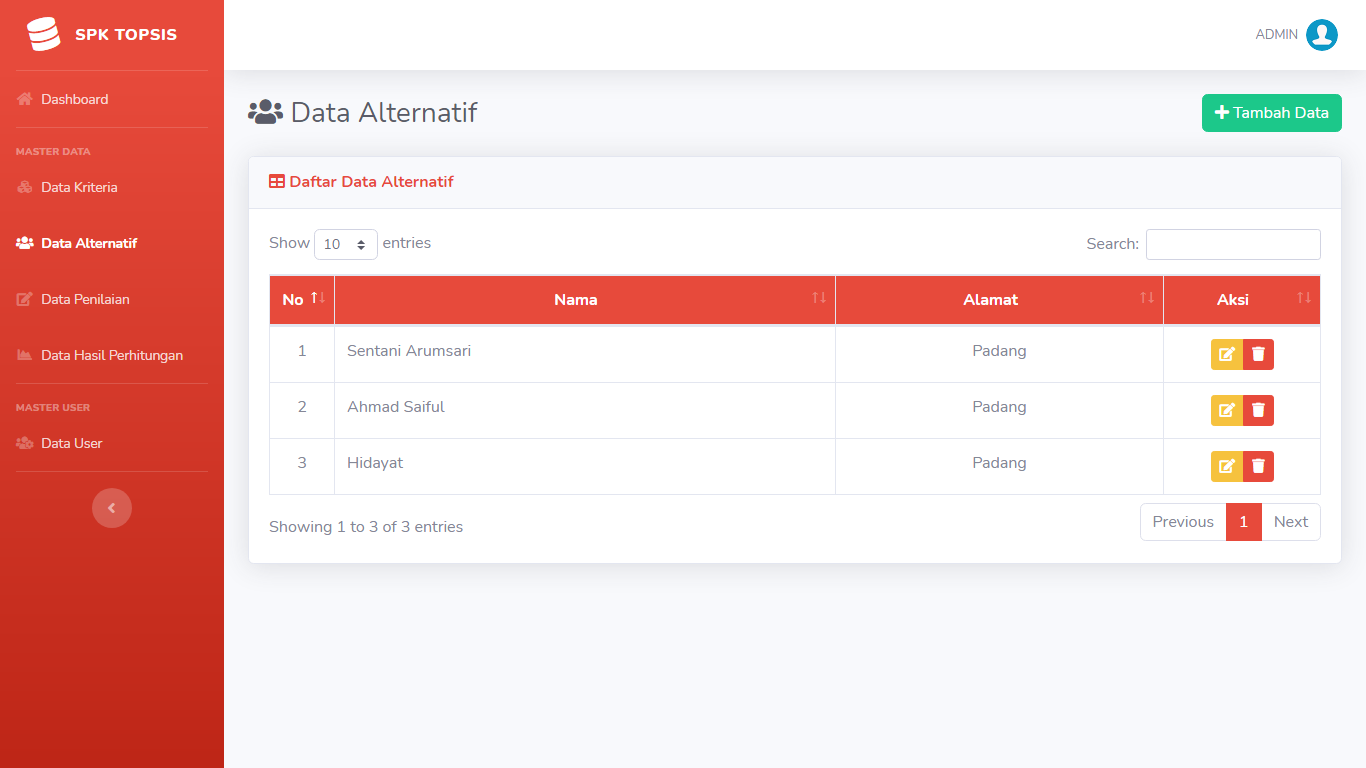This screenshot has width=1366, height=768.
Task: Delete the Hidayat row
Action: (x=1258, y=466)
